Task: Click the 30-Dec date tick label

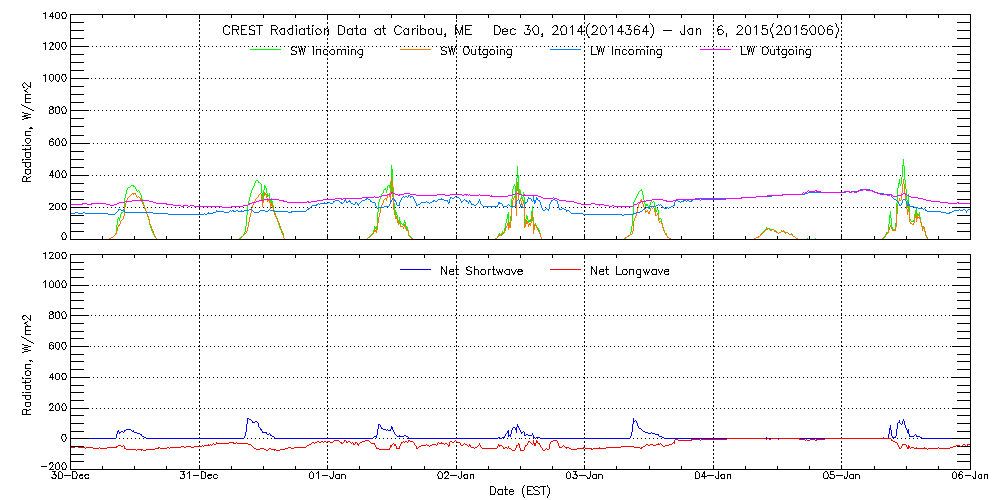Action: [x=72, y=476]
